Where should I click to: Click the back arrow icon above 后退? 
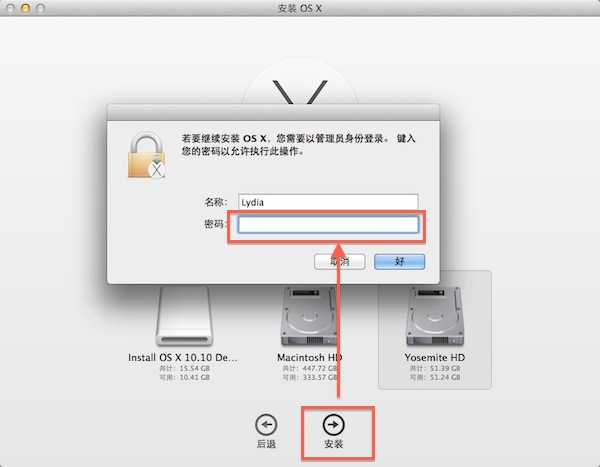[x=266, y=425]
